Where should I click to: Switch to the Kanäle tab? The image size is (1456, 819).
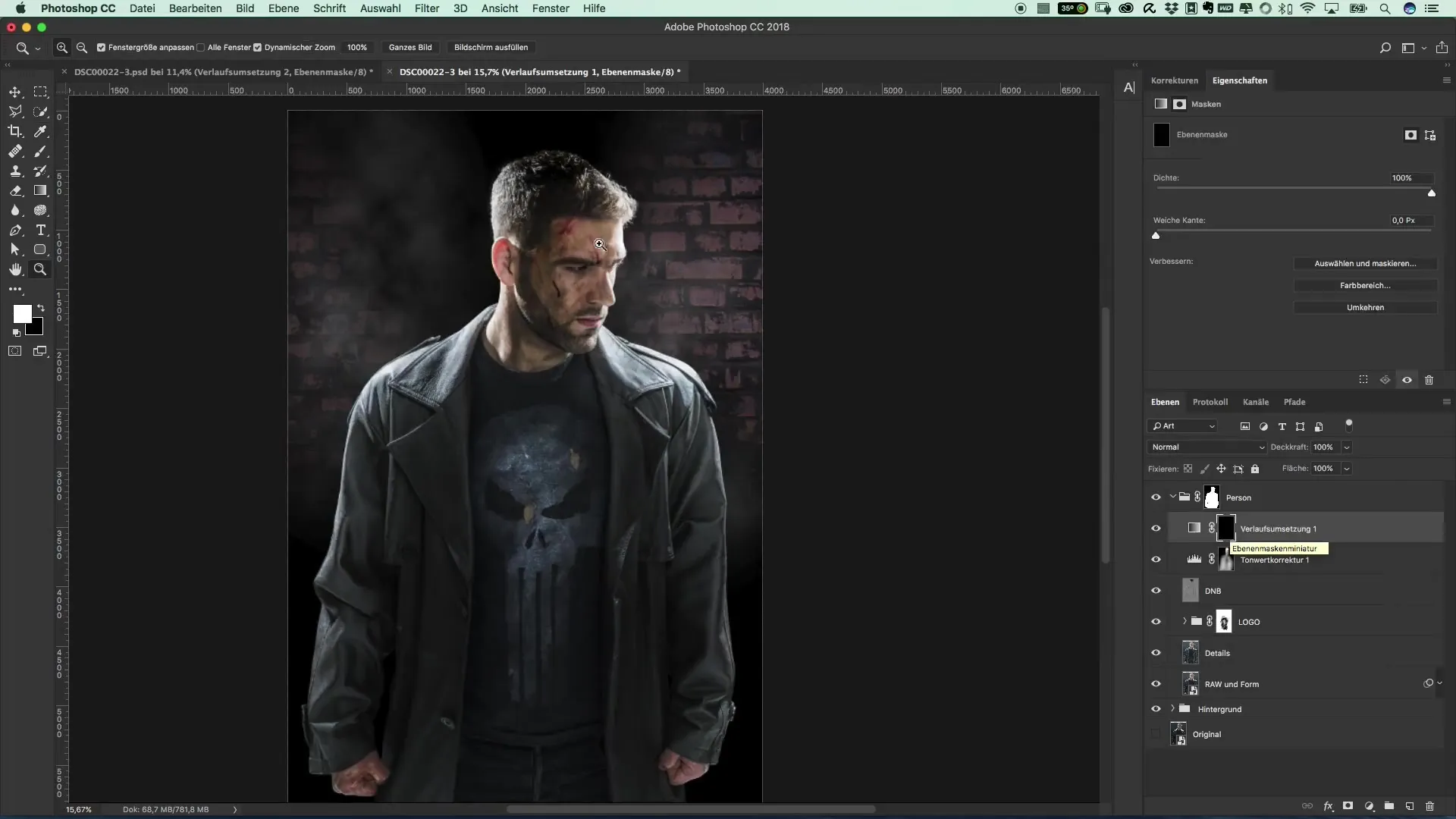[x=1255, y=402]
